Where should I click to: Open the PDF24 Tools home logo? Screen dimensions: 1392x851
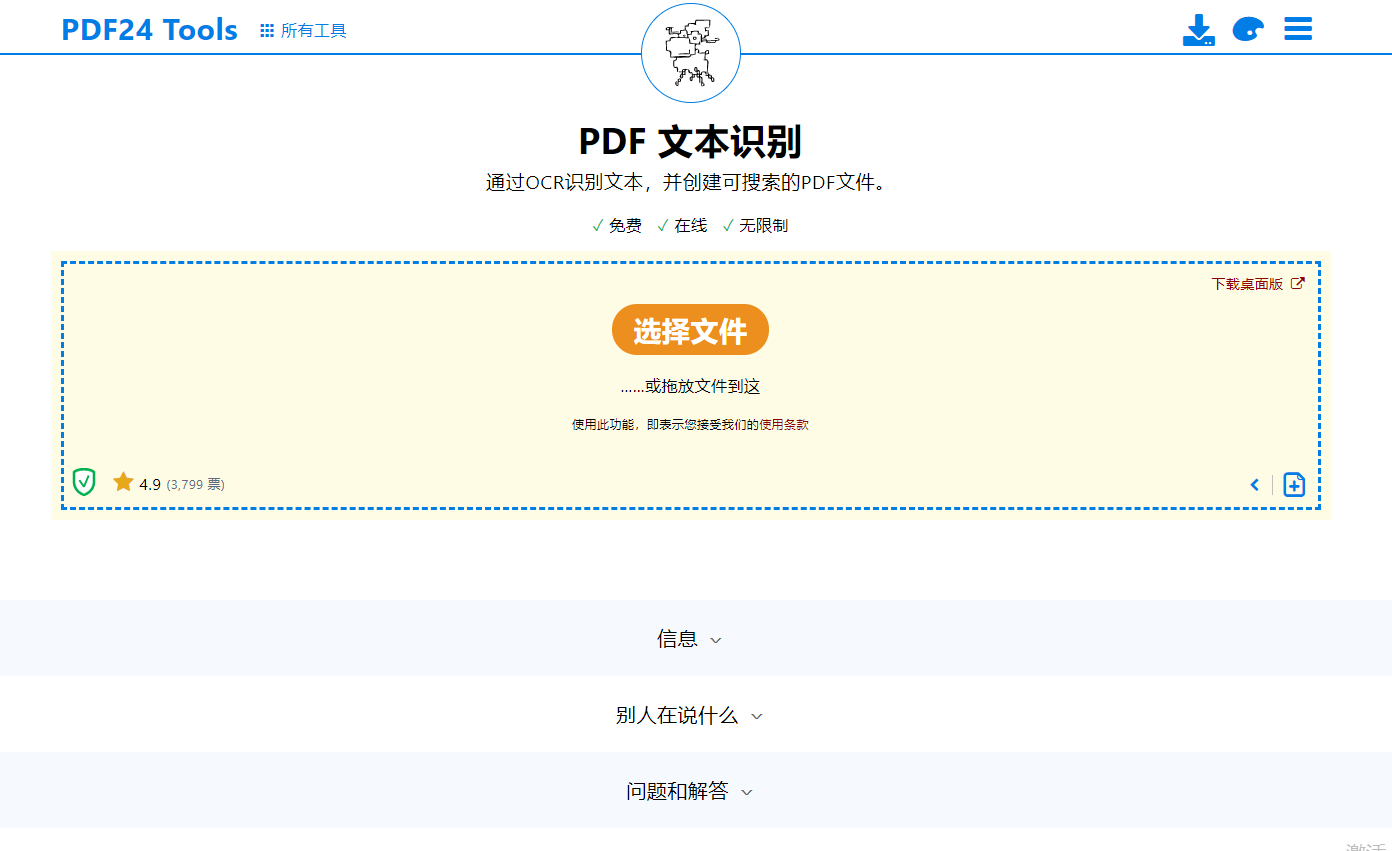(150, 30)
